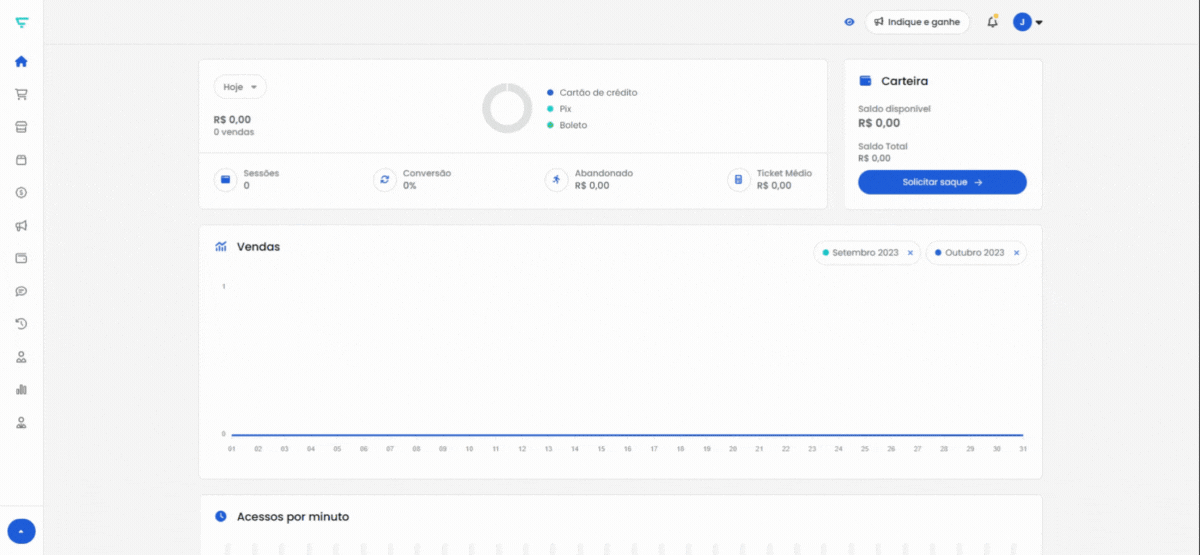Click the Sessões label
This screenshot has height=555, width=1200.
pyautogui.click(x=261, y=173)
